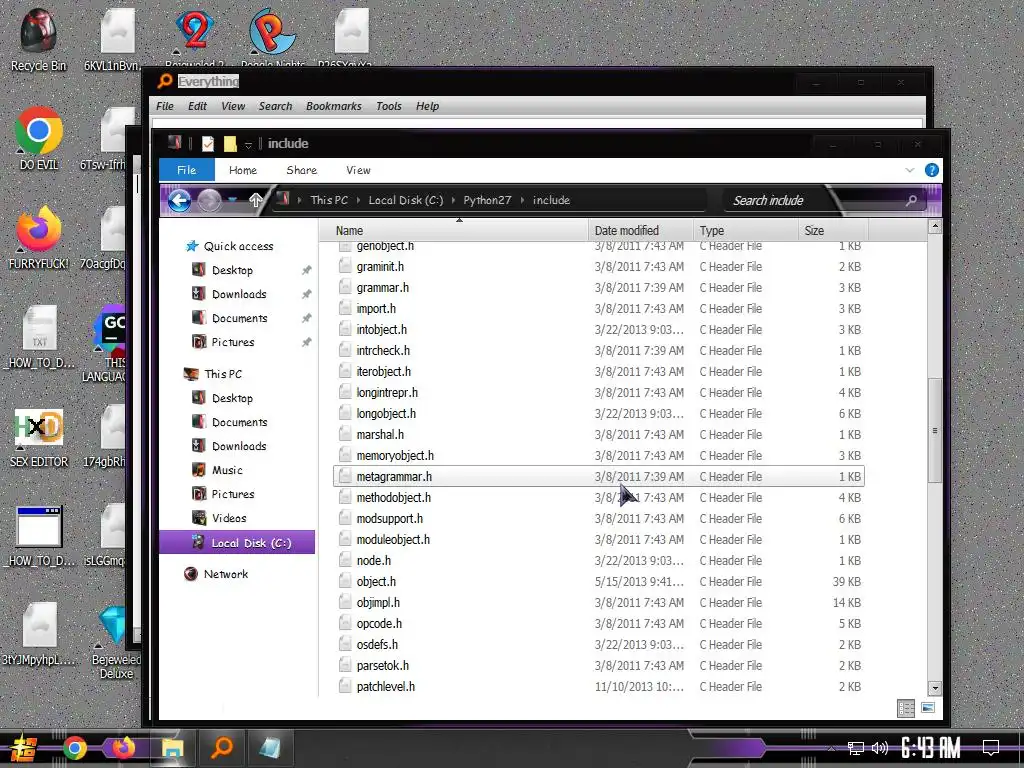Image resolution: width=1024 pixels, height=768 pixels.
Task: Select Quick access in navigation pane
Action: pos(238,246)
